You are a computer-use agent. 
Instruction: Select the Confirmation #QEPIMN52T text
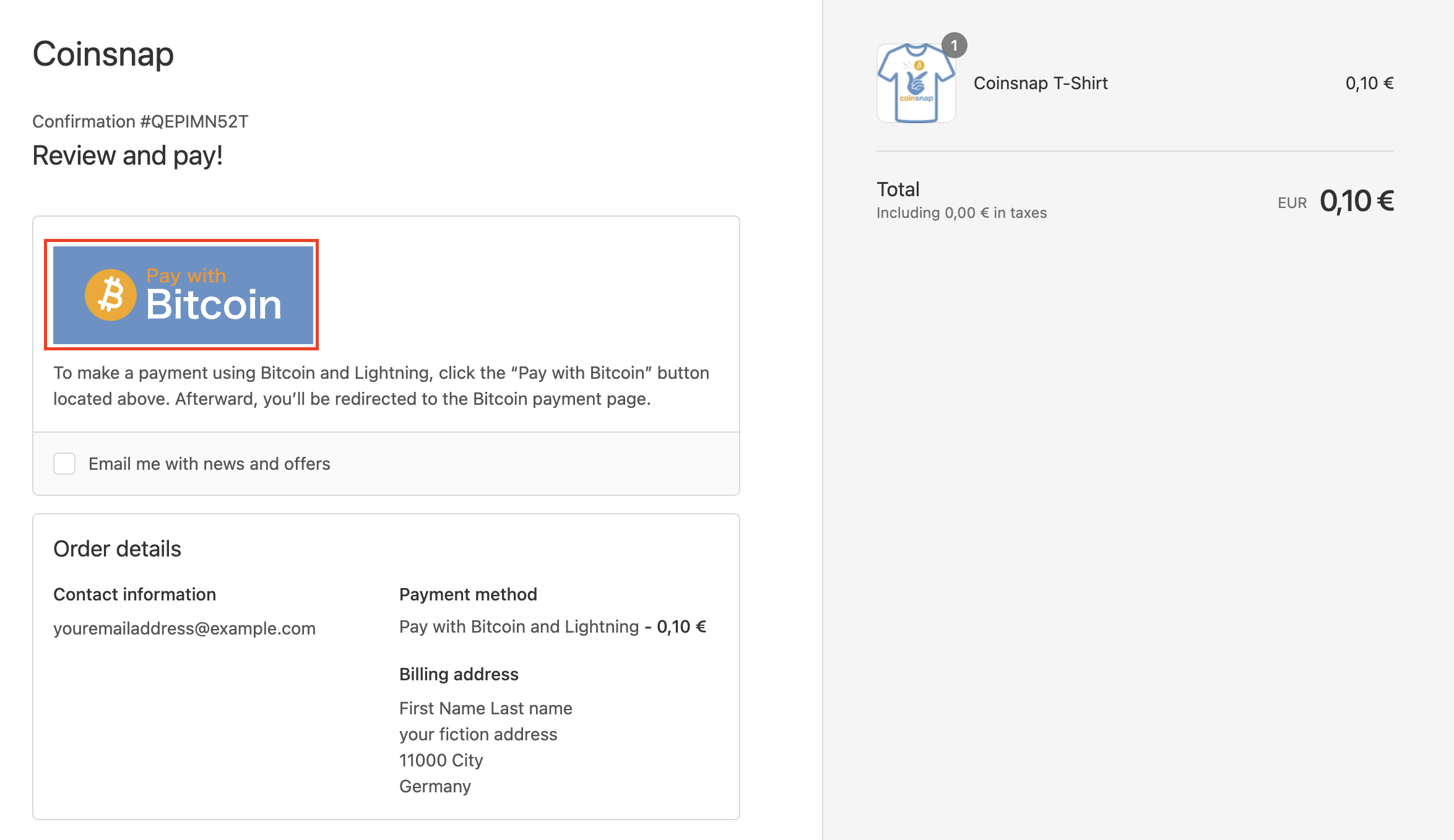point(141,121)
